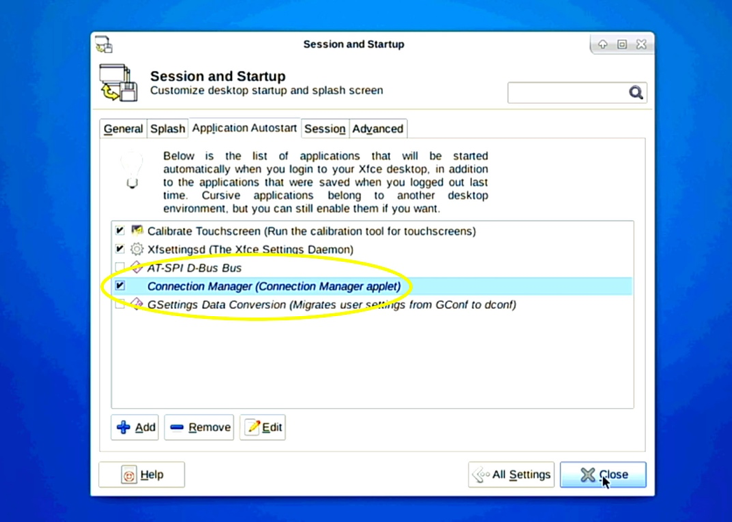Enable GSettings Data Conversion checkbox
Viewport: 732px width, 522px height.
click(120, 304)
